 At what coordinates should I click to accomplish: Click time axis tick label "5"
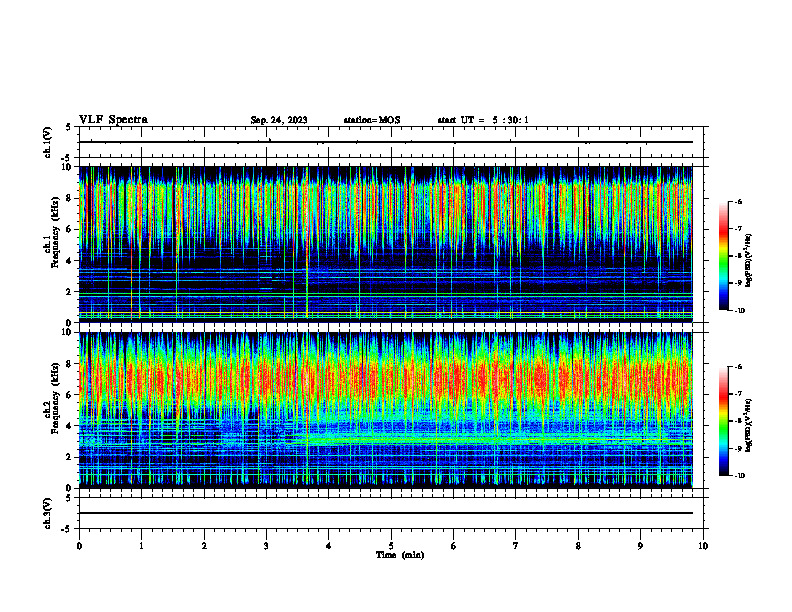click(391, 546)
